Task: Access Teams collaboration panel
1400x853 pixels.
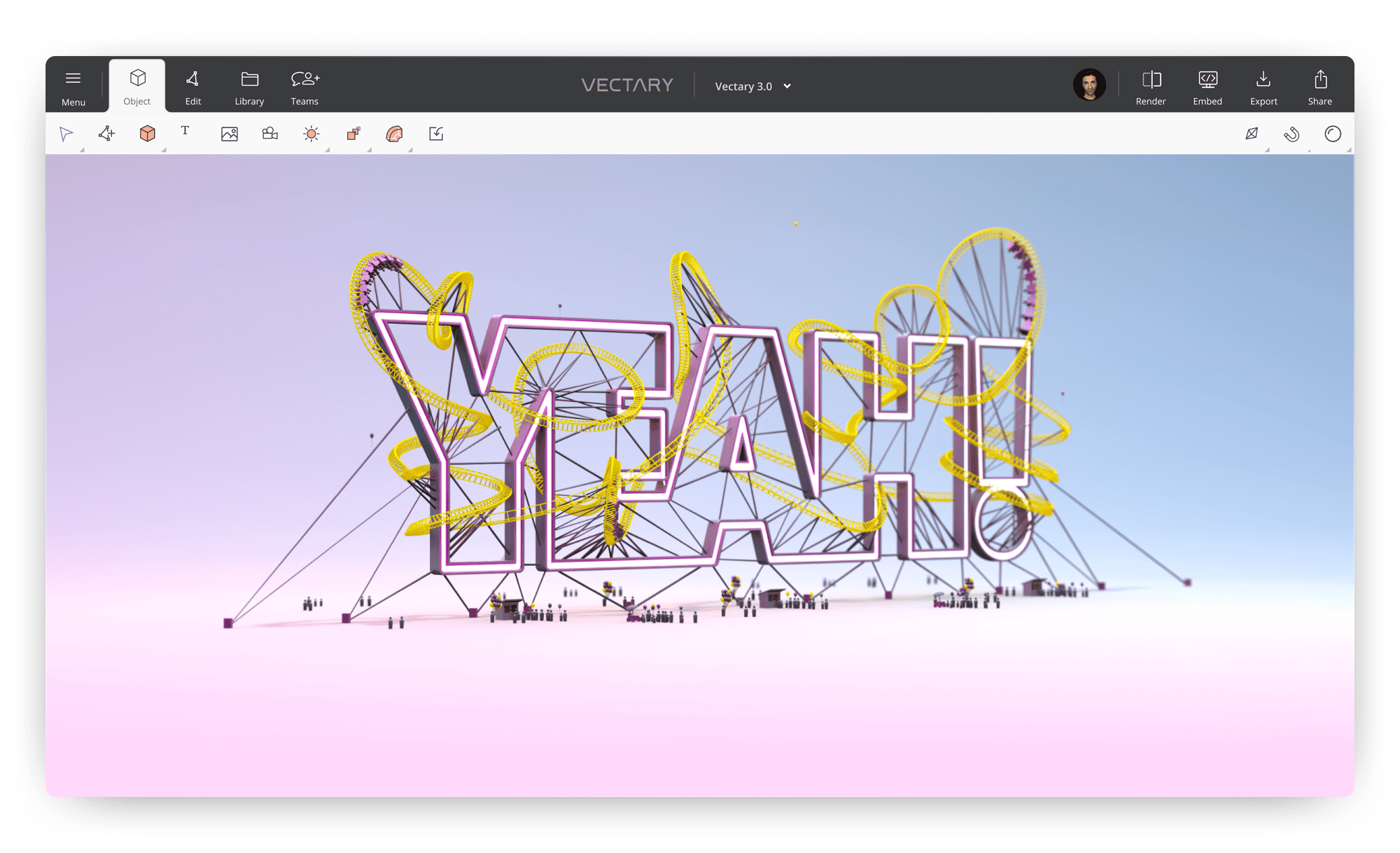Action: pyautogui.click(x=303, y=85)
